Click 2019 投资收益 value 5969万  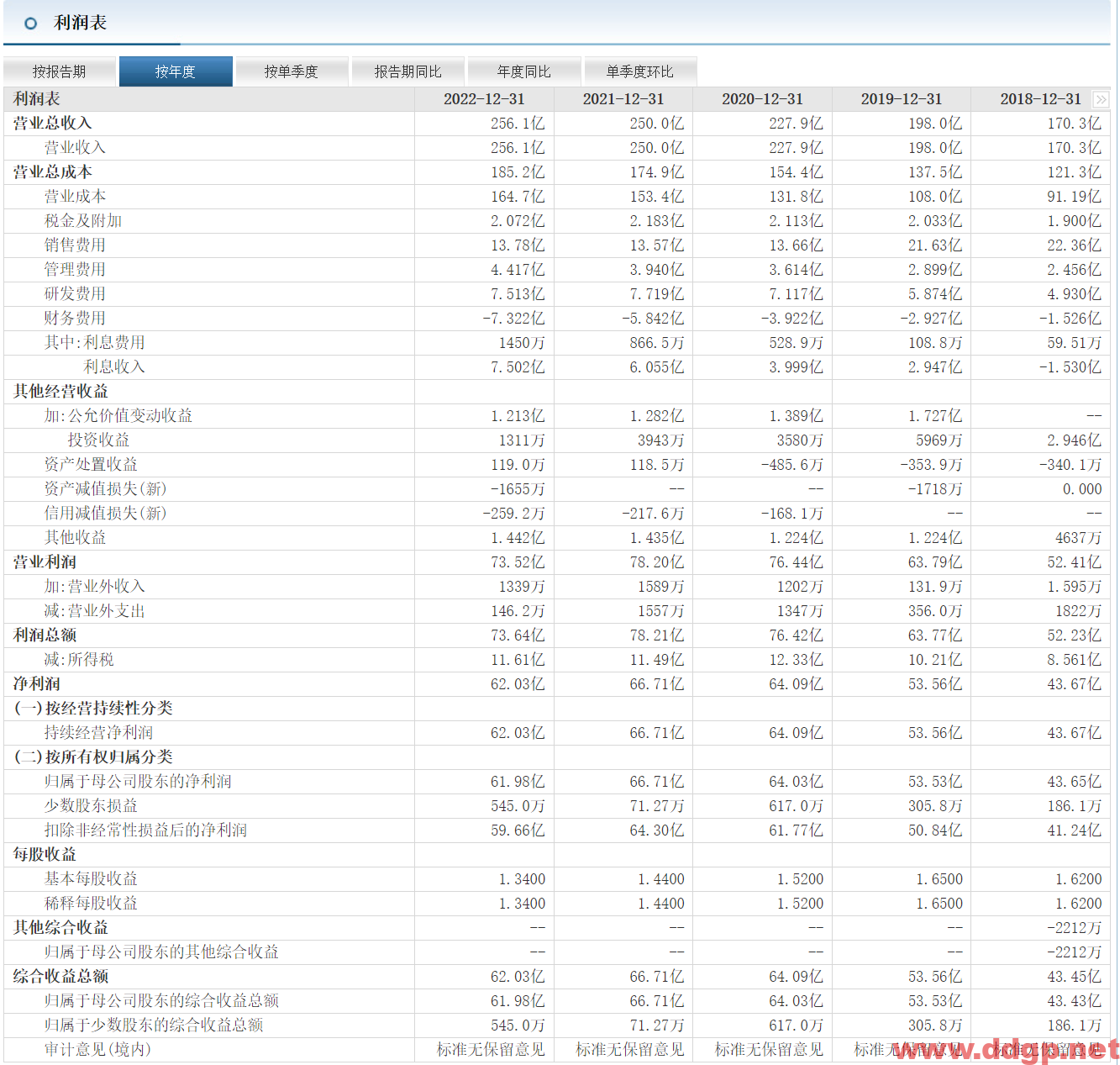tap(939, 440)
